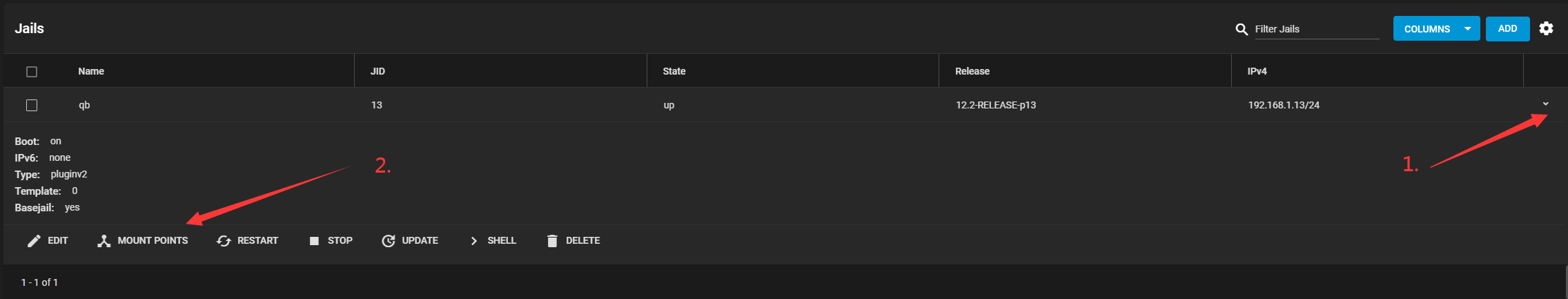This screenshot has height=299, width=1568.
Task: Sort by the IPv4 column header
Action: click(x=1257, y=71)
